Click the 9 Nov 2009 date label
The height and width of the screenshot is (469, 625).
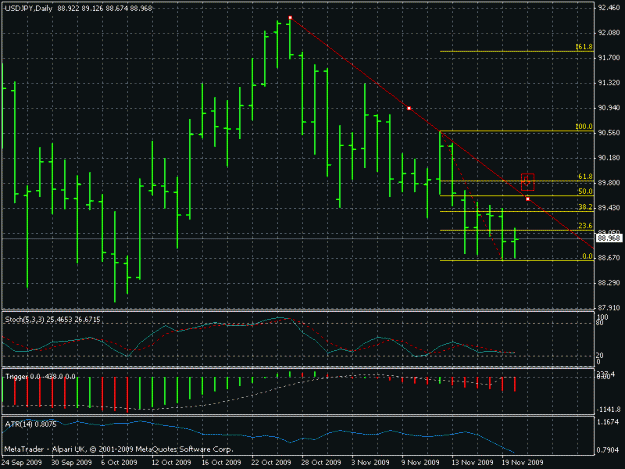pos(421,463)
